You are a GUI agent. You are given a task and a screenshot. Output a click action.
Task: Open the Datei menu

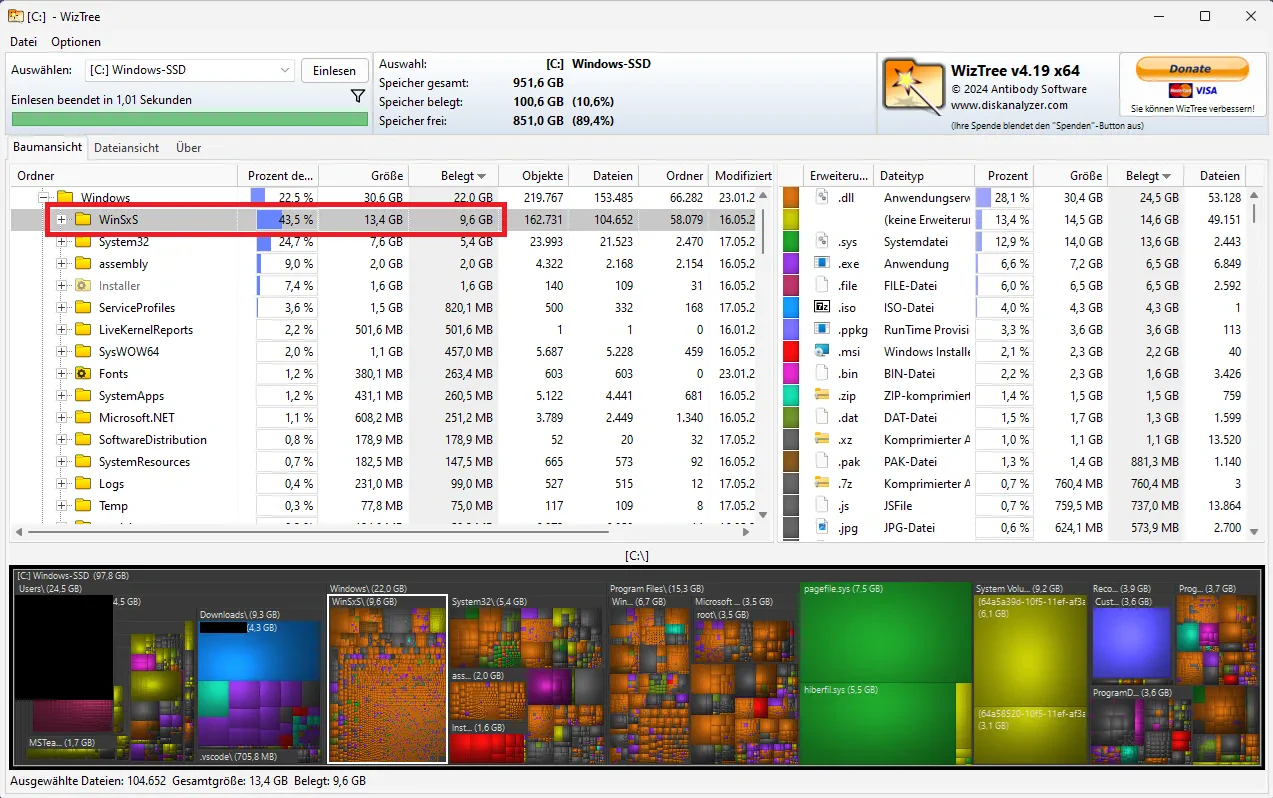click(x=24, y=42)
